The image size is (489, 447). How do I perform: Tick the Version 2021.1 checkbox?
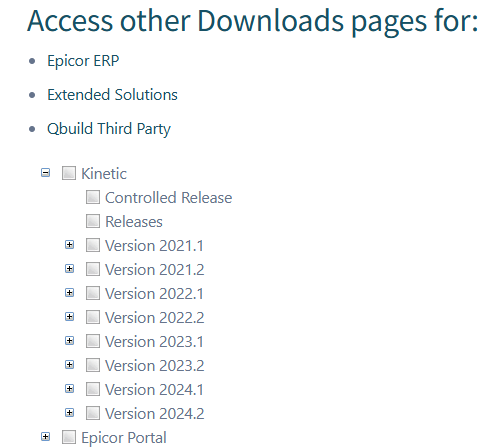[93, 245]
